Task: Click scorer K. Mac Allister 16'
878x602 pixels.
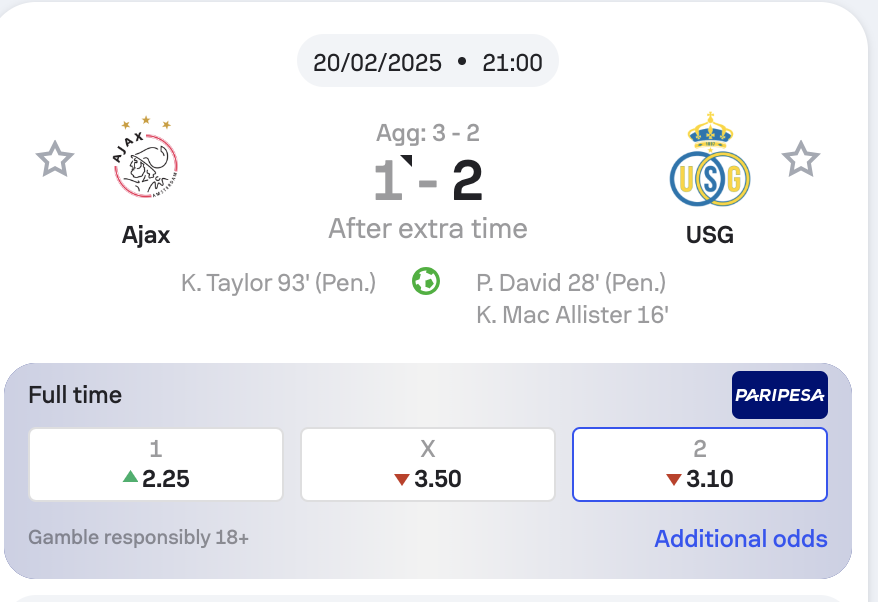Action: coord(572,315)
